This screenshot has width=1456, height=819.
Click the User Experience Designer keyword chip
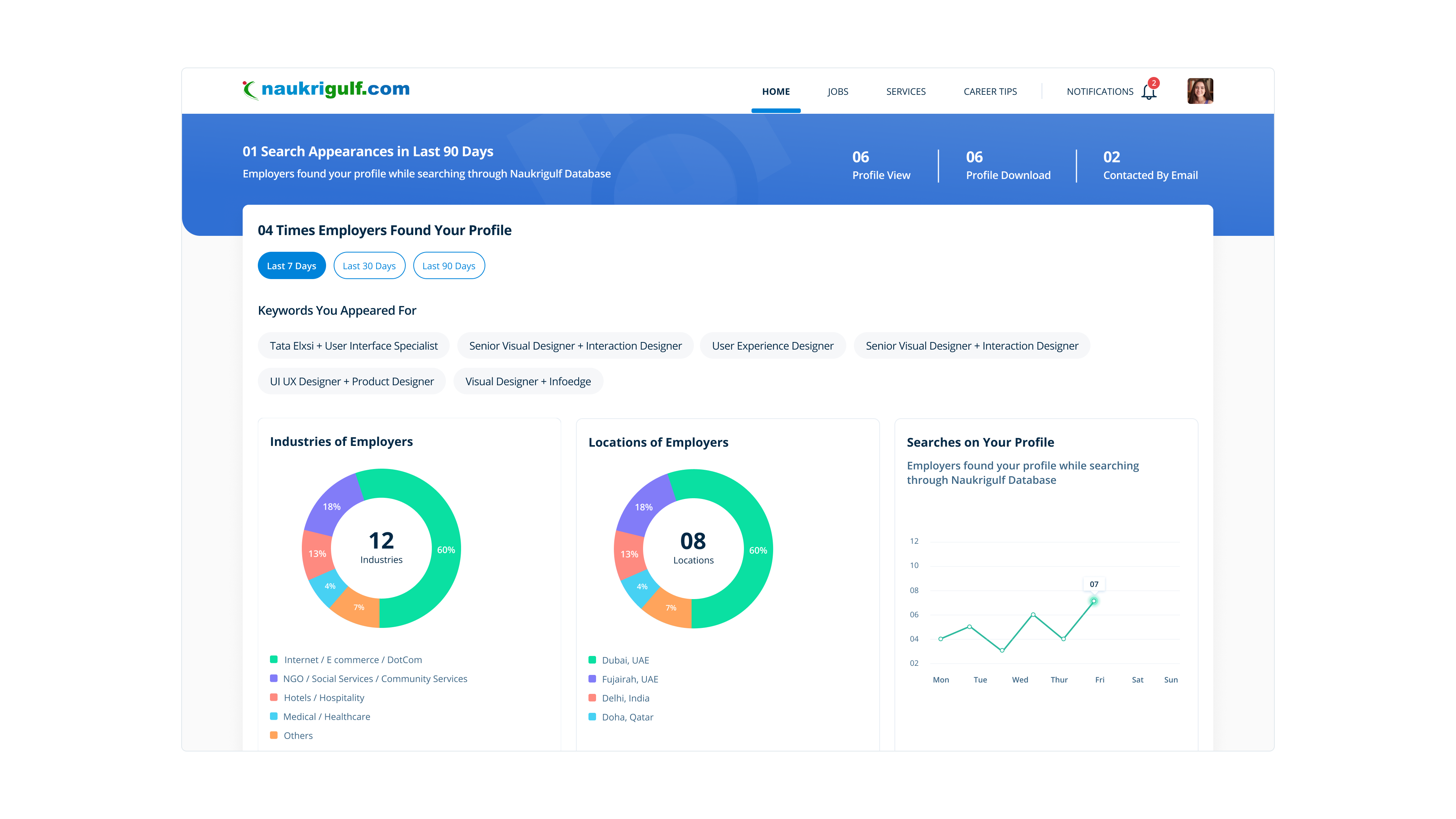pos(772,346)
